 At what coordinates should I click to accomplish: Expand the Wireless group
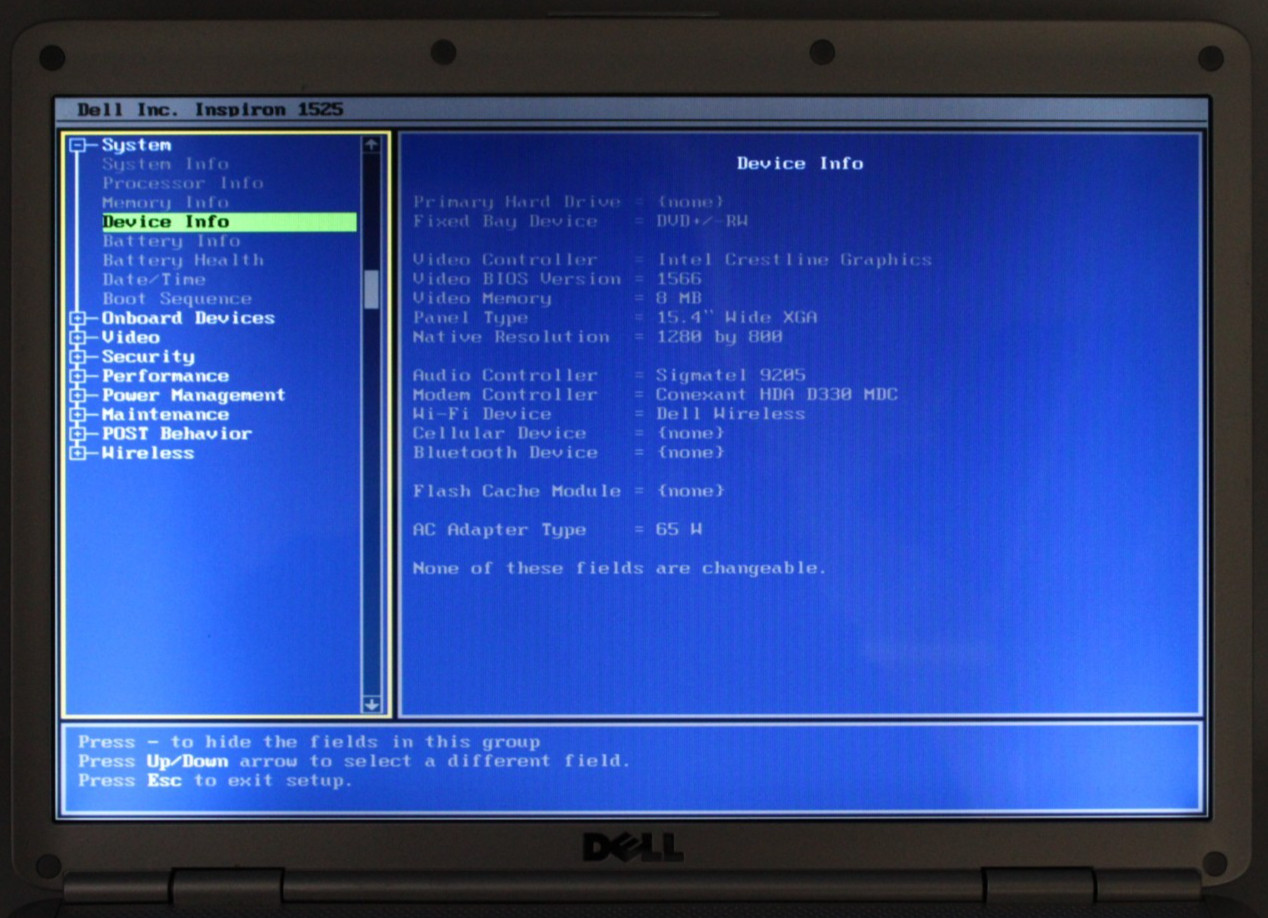(x=77, y=453)
